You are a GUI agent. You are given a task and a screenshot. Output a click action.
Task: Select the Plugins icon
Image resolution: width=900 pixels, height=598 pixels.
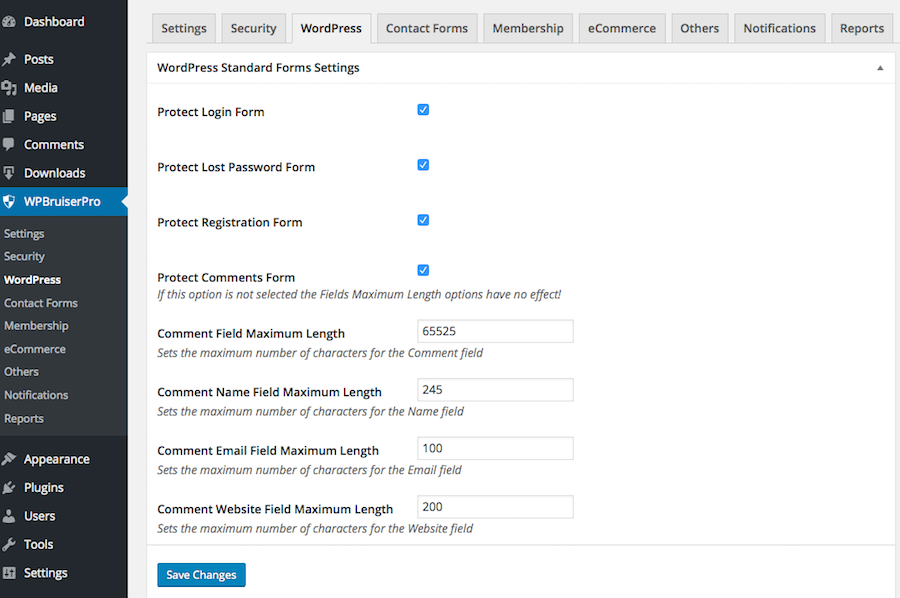[x=14, y=487]
